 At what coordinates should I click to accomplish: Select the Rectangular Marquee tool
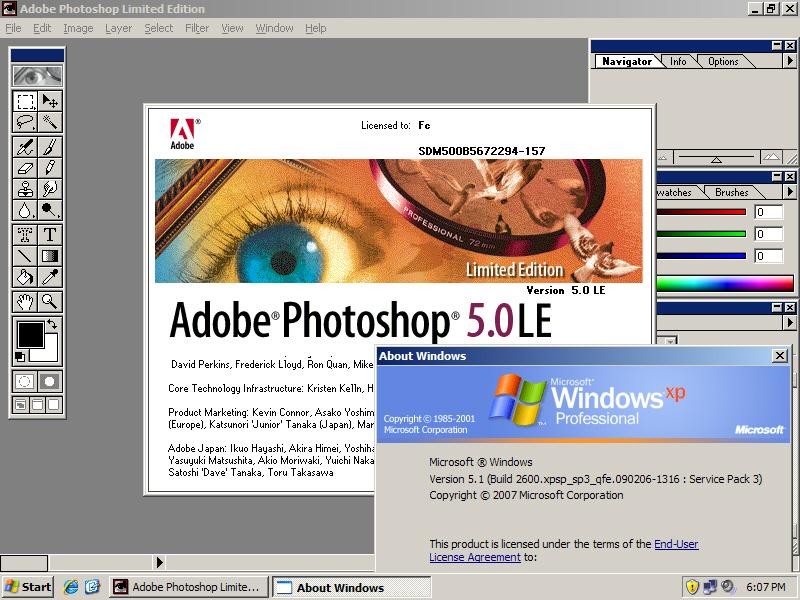25,102
